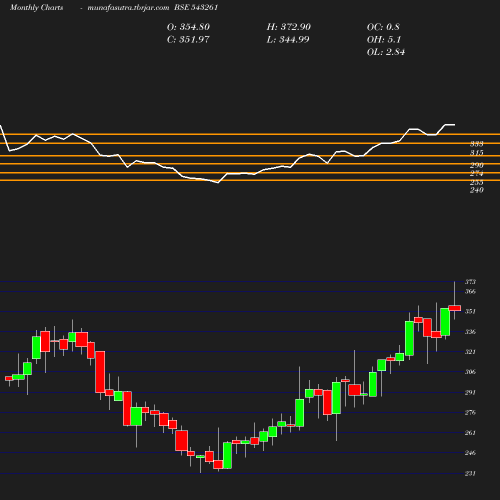Click the end point of the white line chart
The image size is (500, 500).
pos(454,125)
